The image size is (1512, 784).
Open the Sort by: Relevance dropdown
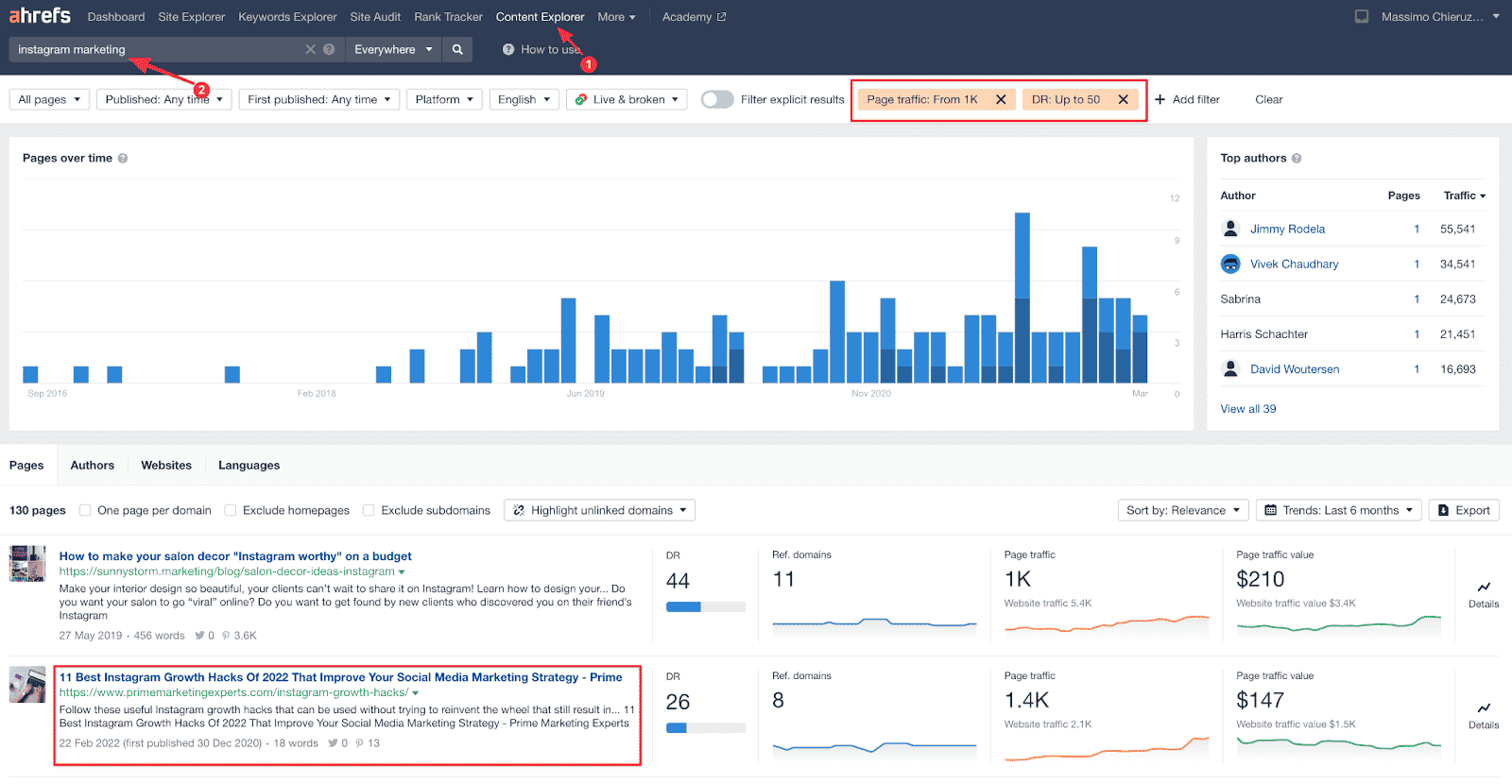click(1183, 510)
